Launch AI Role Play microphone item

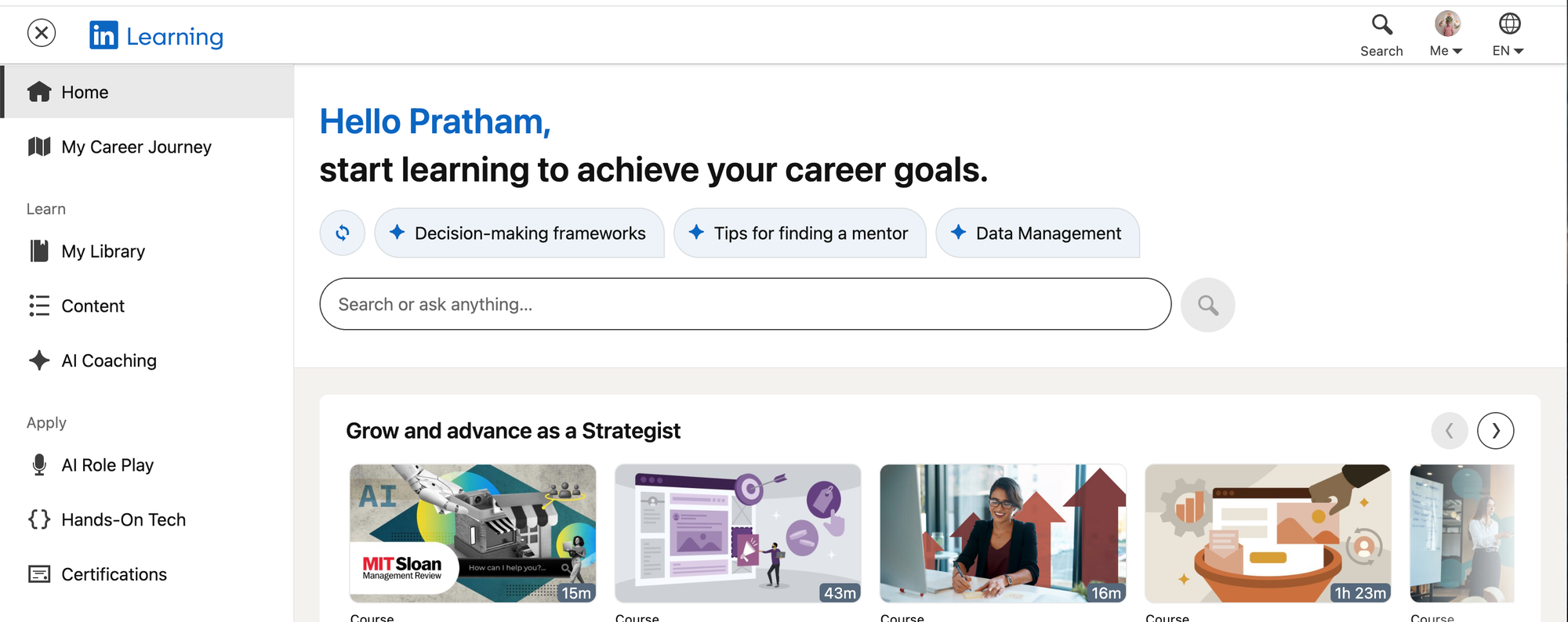(x=148, y=465)
